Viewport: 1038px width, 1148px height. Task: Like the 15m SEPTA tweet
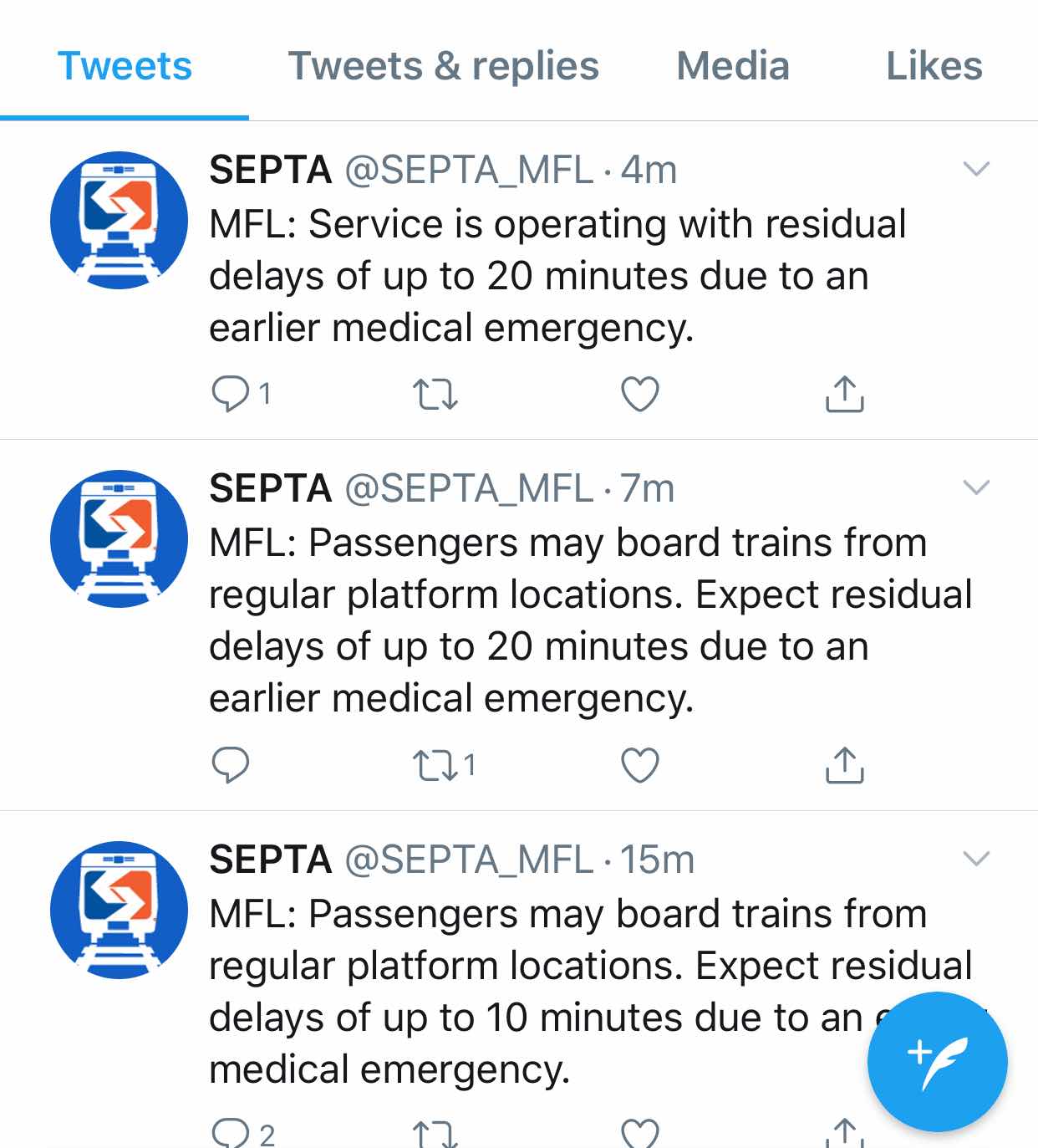[x=640, y=1134]
